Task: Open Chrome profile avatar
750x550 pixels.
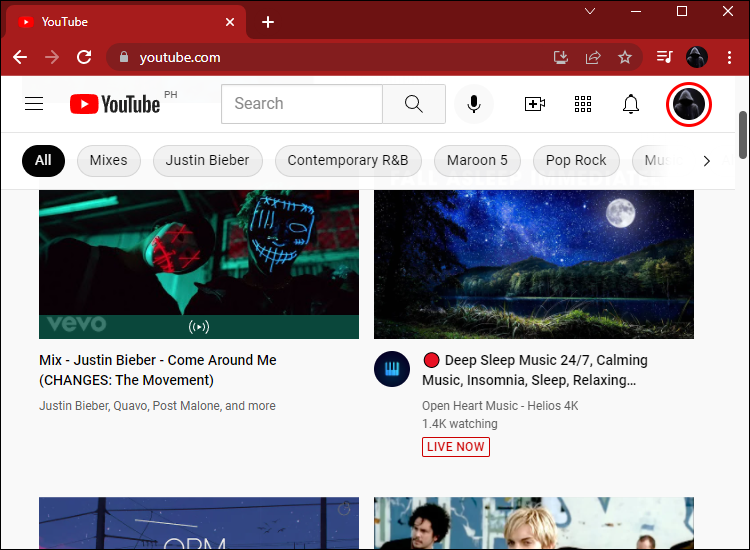Action: click(697, 57)
